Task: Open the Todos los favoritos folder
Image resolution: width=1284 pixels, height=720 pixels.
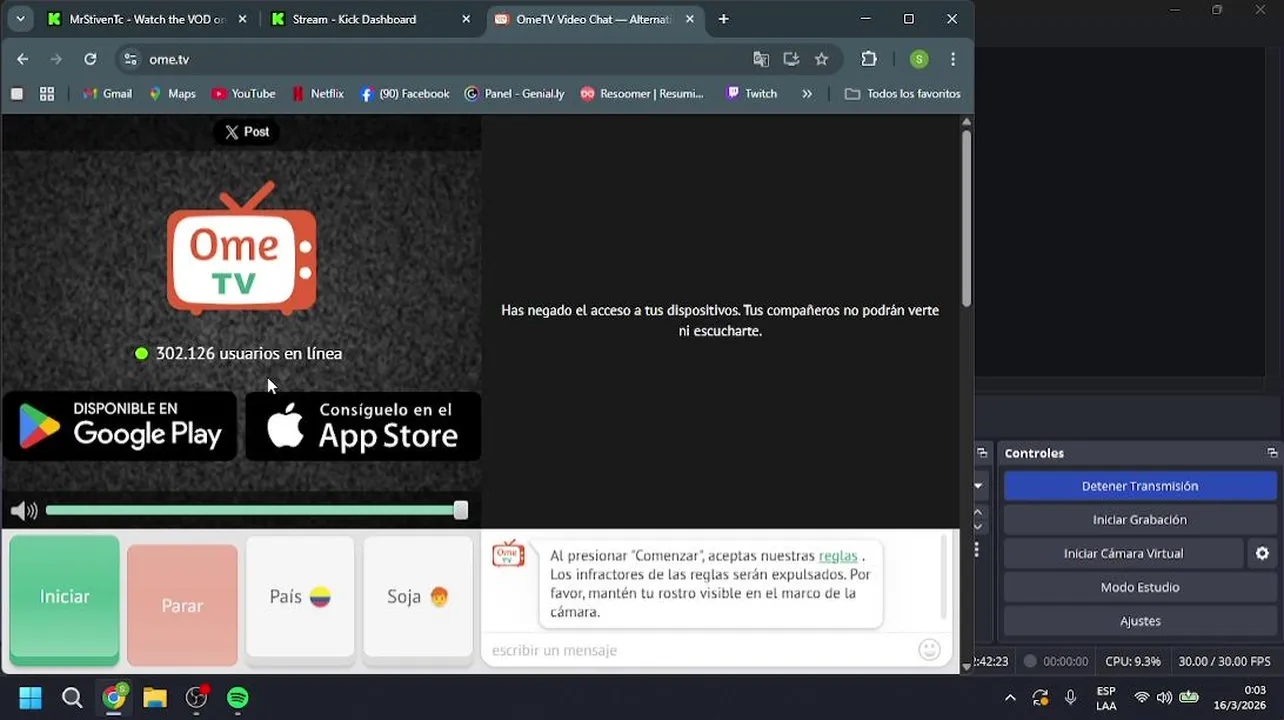Action: (903, 94)
